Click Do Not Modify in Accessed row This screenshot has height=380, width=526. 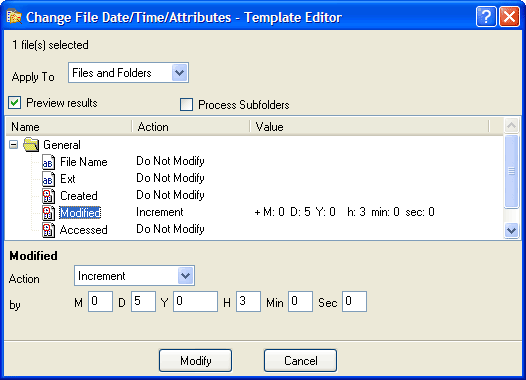point(170,229)
